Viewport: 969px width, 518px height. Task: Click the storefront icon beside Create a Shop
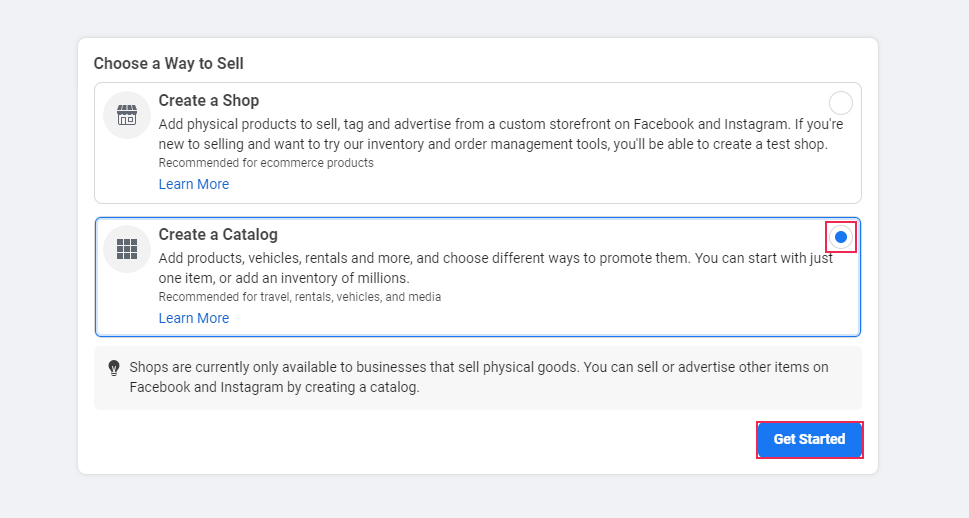tap(127, 115)
